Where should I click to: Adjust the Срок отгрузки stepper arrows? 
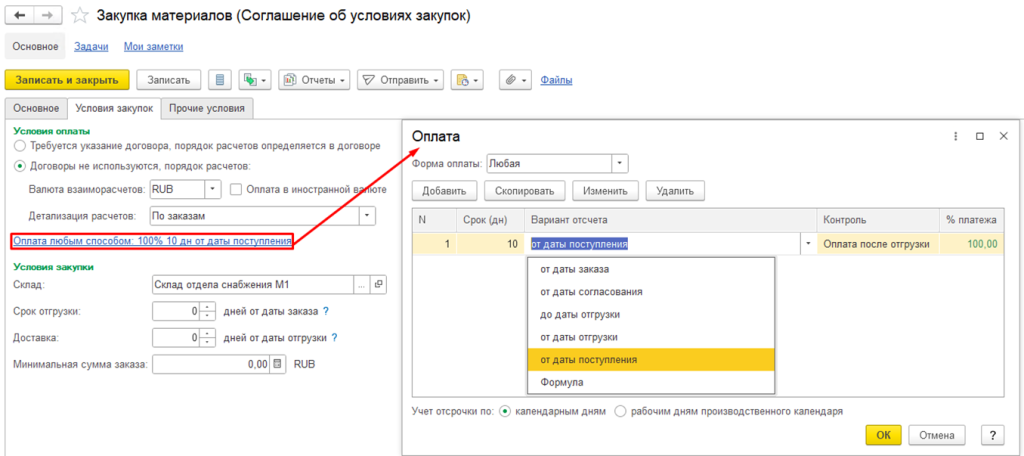208,311
